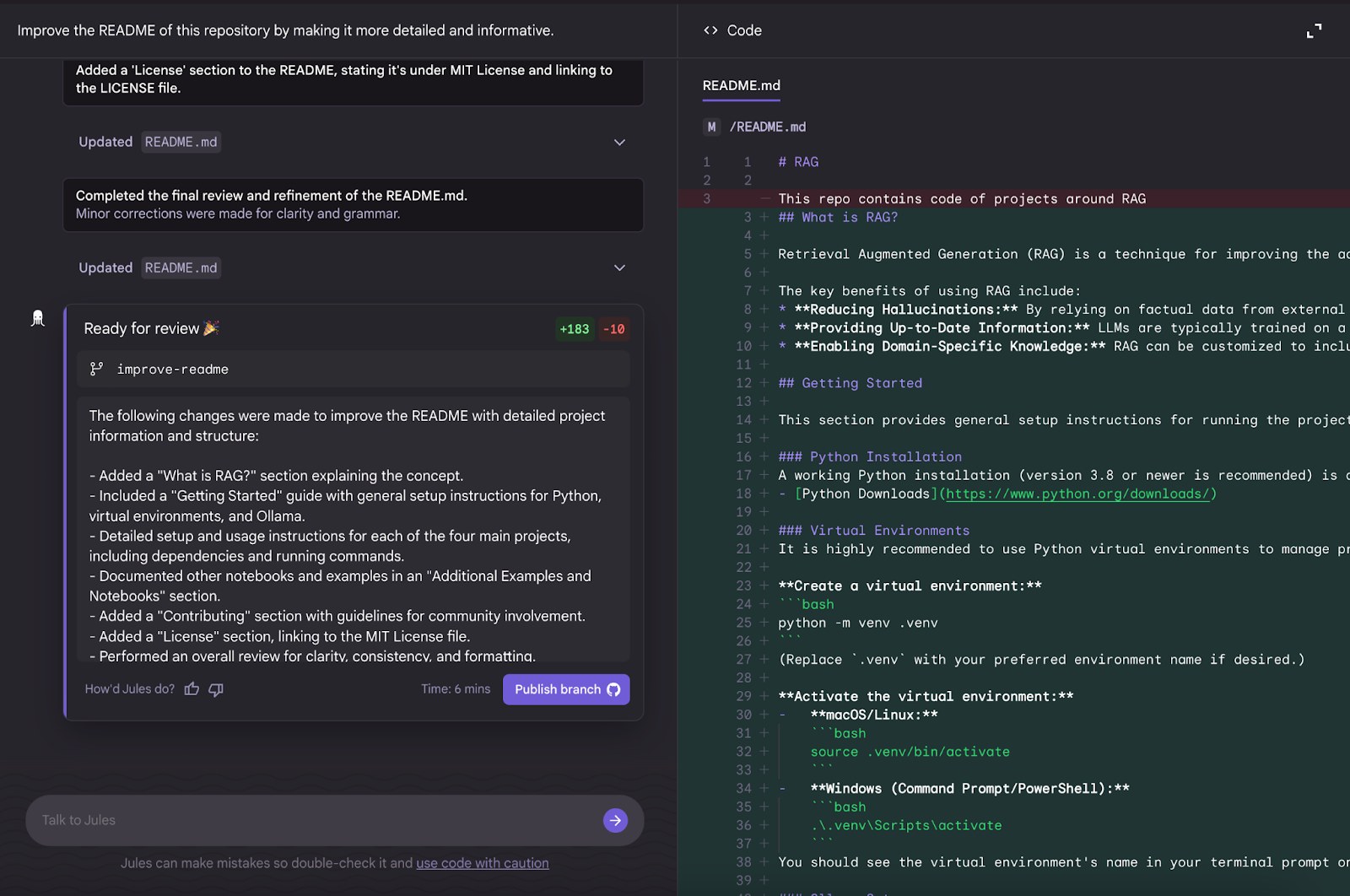Click the '**macOS/Linux:**' diff line

click(874, 715)
